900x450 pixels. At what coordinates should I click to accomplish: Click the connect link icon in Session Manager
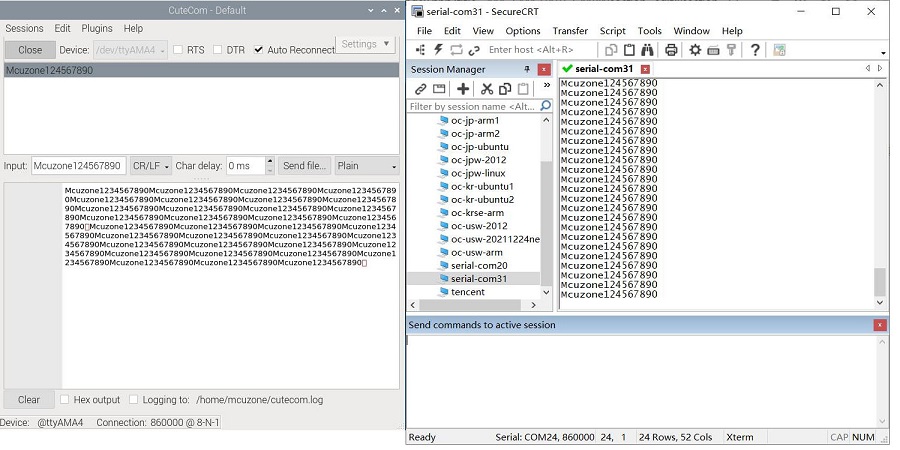click(x=421, y=89)
